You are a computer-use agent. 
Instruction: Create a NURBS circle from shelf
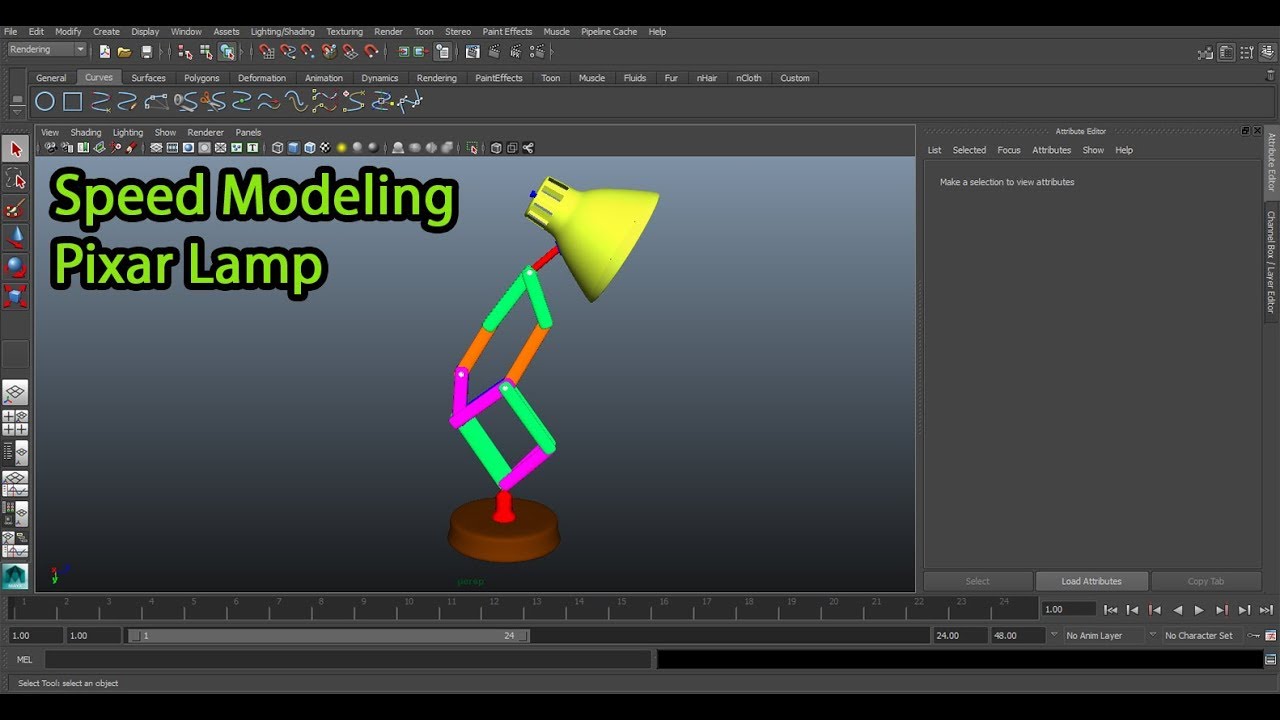[45, 101]
